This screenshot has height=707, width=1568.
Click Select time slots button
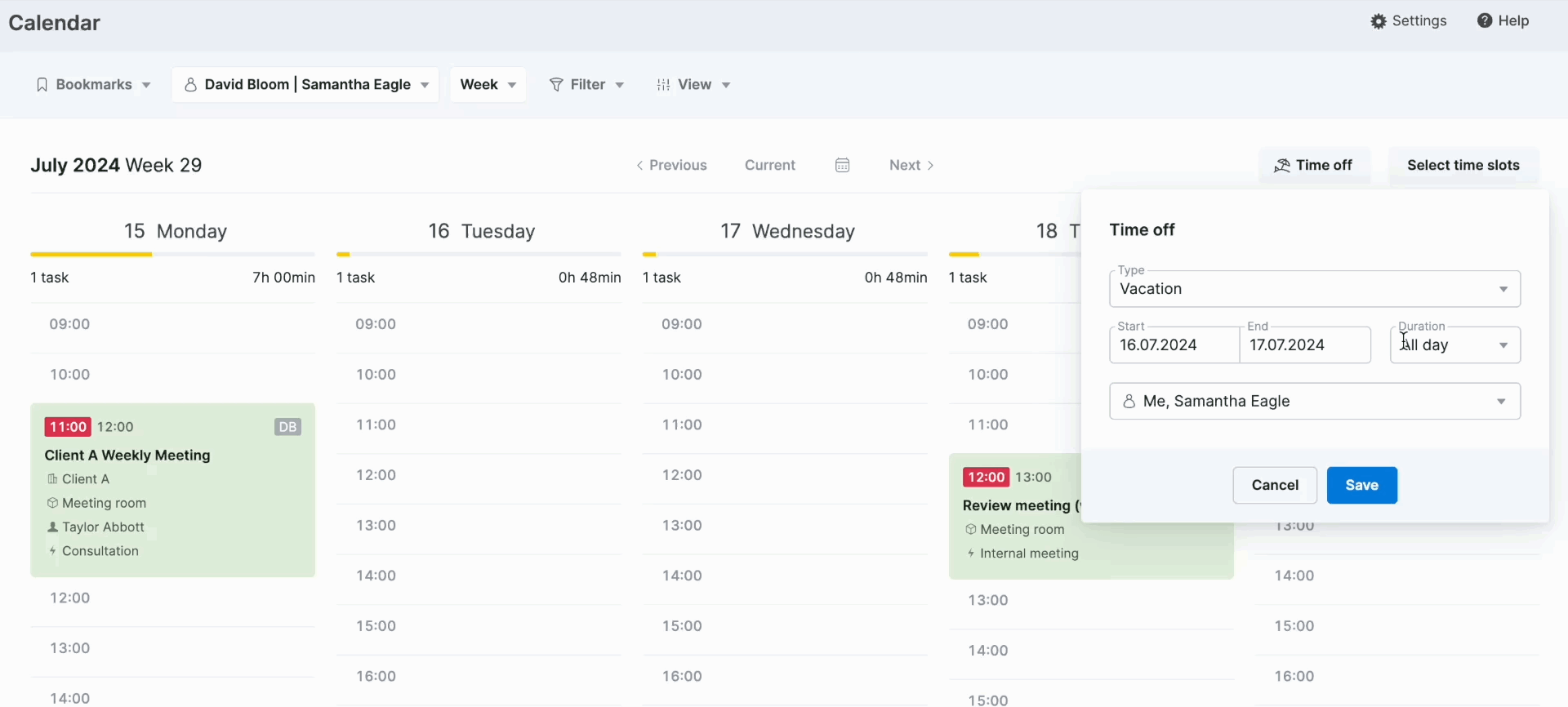(x=1463, y=166)
